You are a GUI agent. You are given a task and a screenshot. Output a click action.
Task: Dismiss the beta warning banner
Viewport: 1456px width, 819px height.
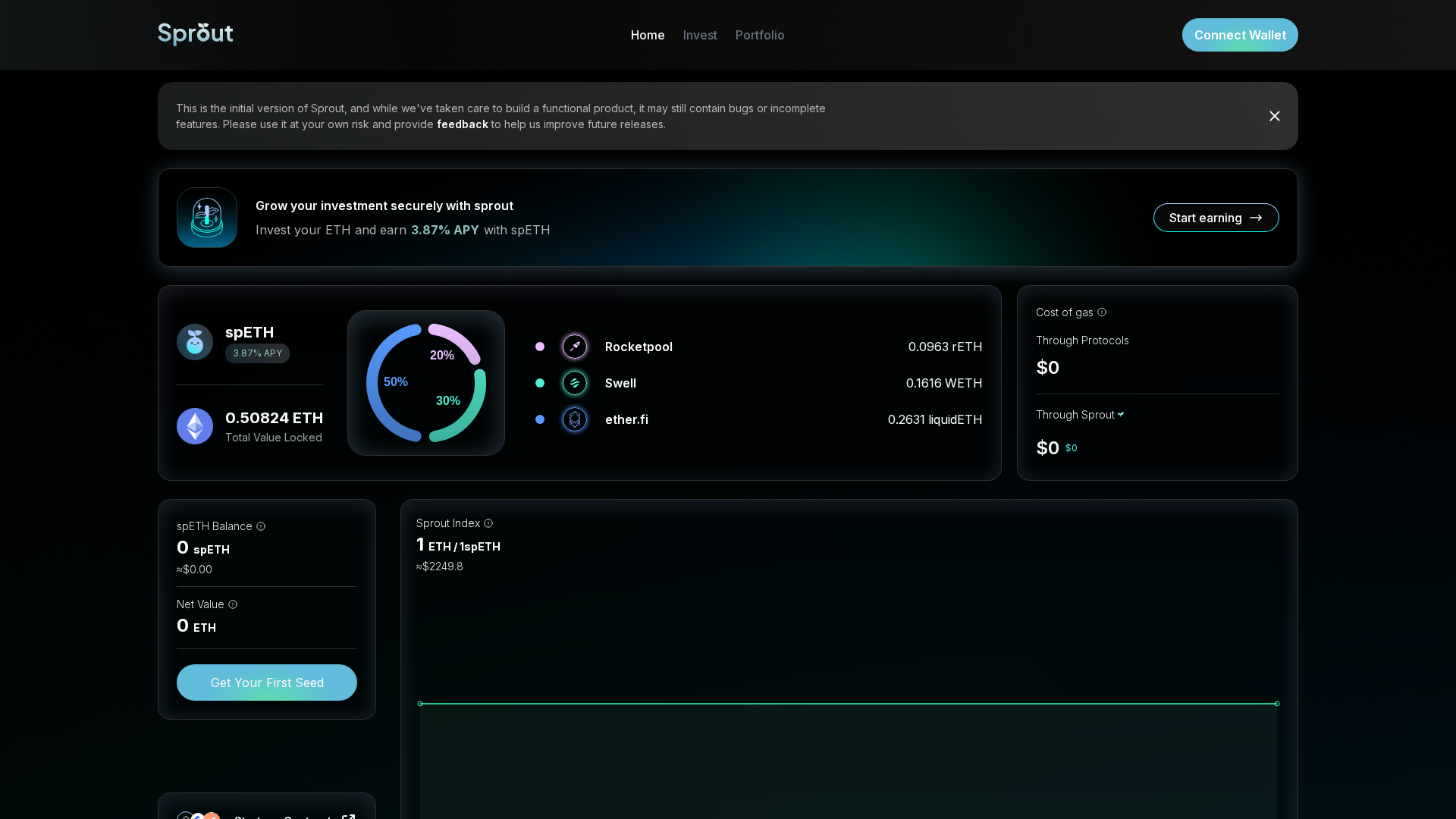[1274, 116]
